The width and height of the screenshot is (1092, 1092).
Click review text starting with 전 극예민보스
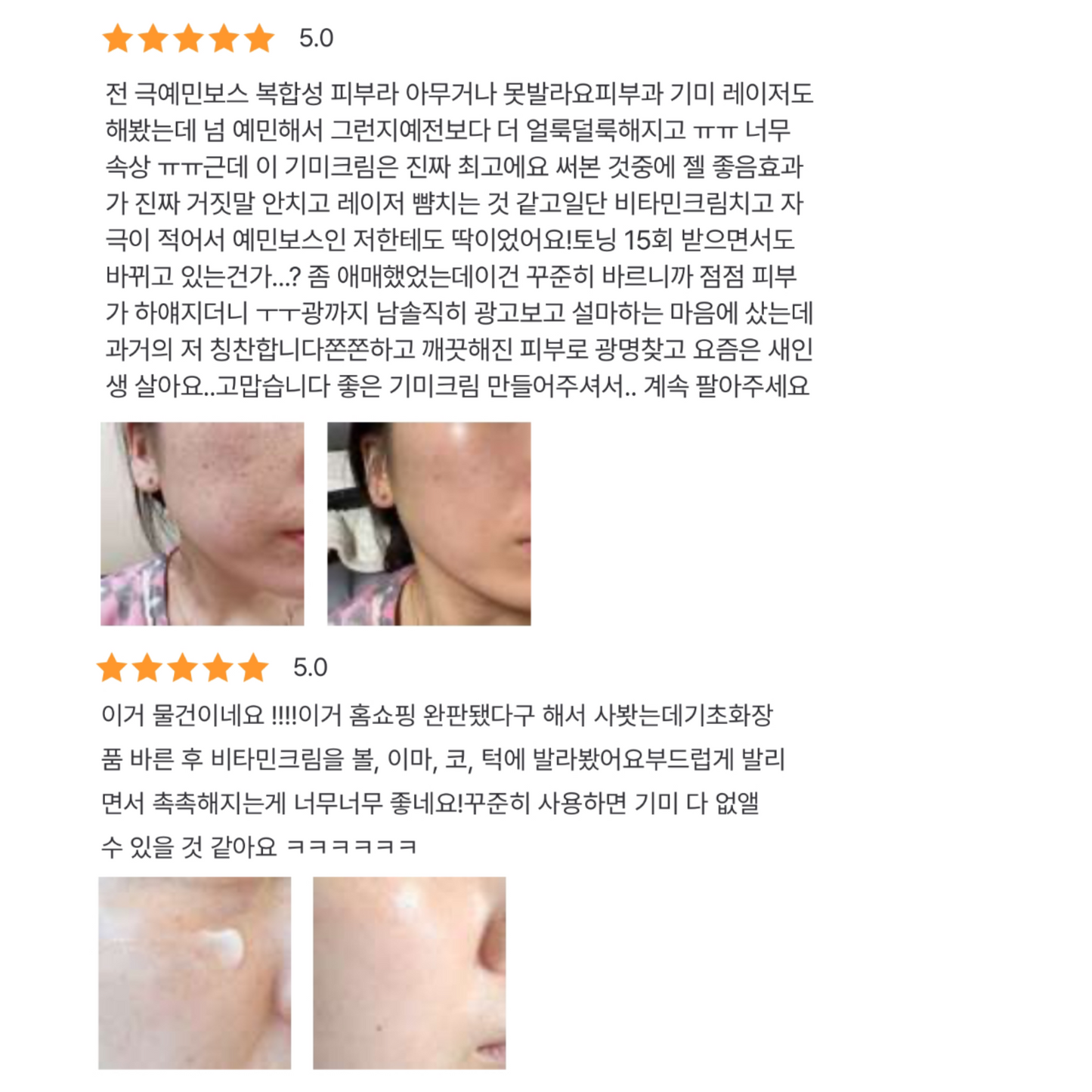(459, 240)
